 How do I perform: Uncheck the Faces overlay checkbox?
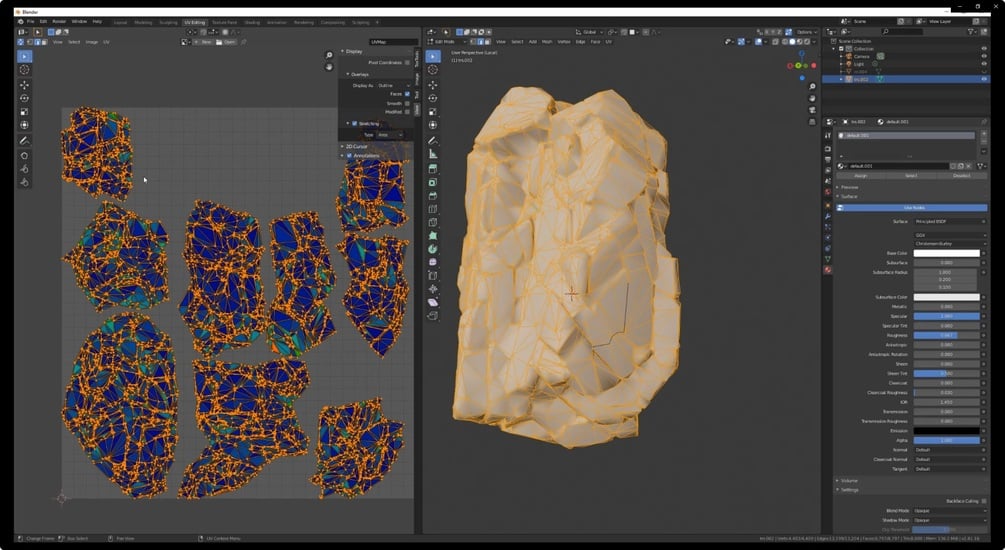(407, 94)
